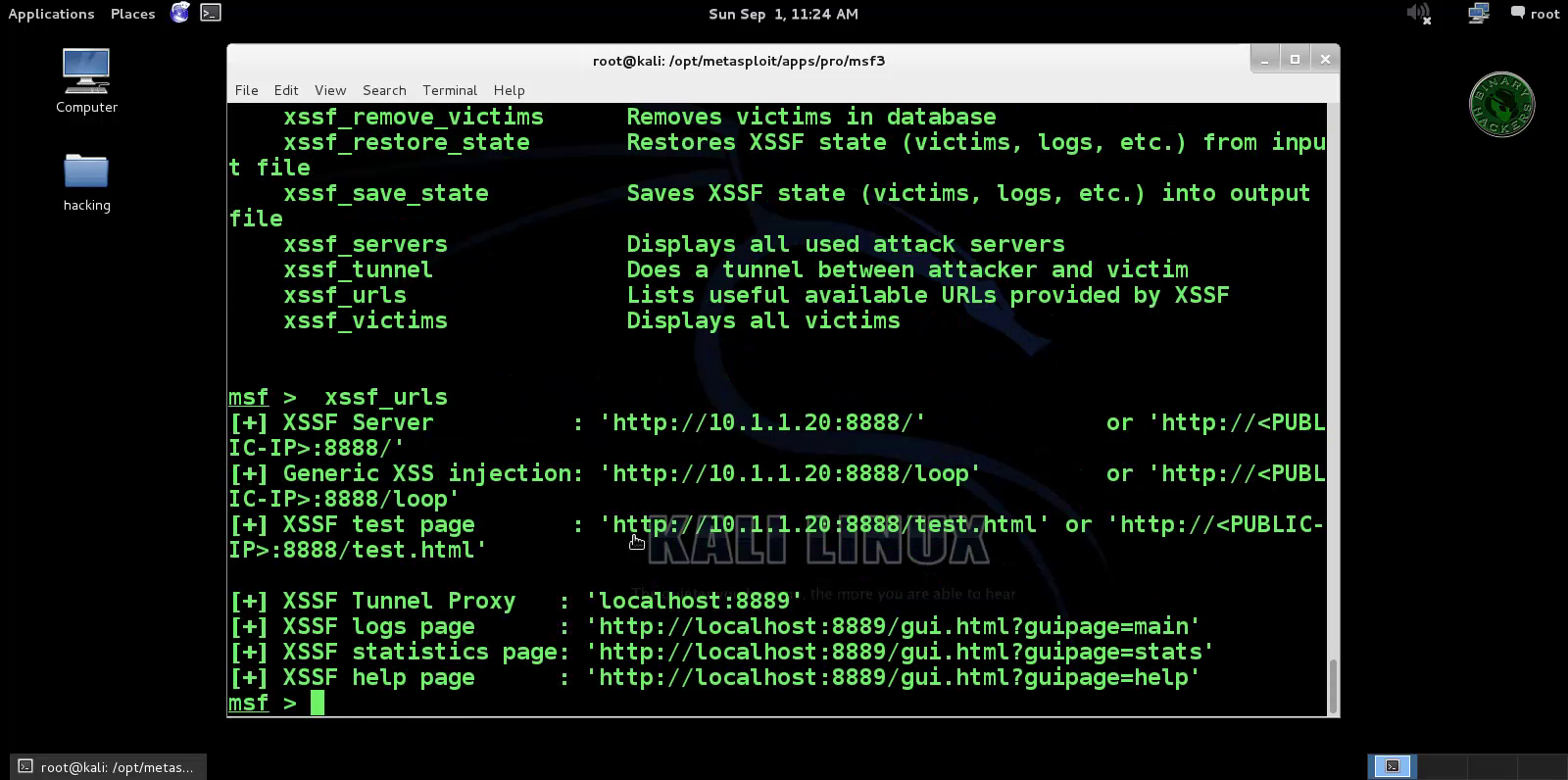
Task: Open the muted volume icon
Action: point(1418,14)
